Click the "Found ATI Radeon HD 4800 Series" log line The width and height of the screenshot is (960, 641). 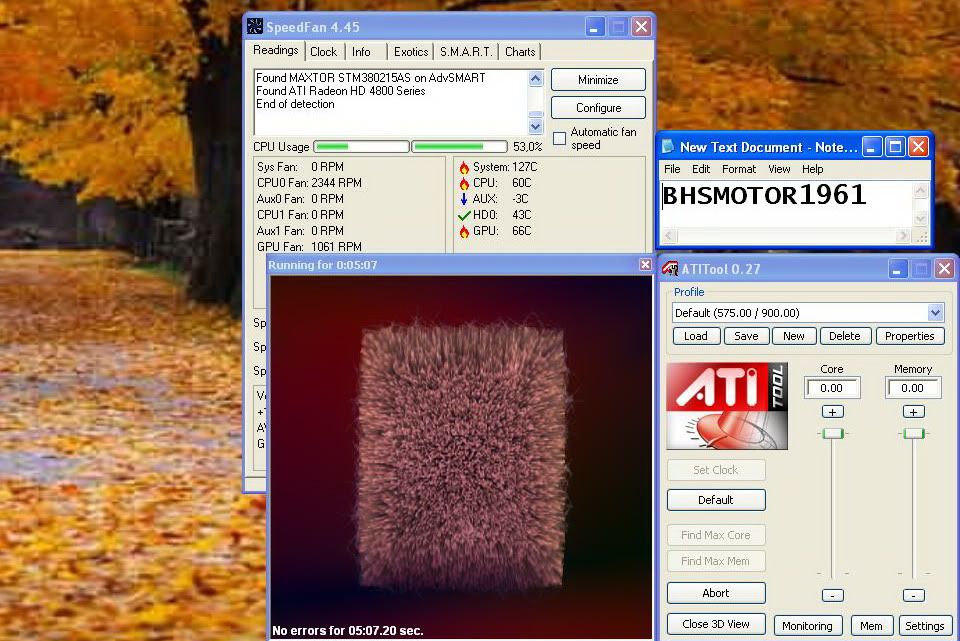[340, 91]
